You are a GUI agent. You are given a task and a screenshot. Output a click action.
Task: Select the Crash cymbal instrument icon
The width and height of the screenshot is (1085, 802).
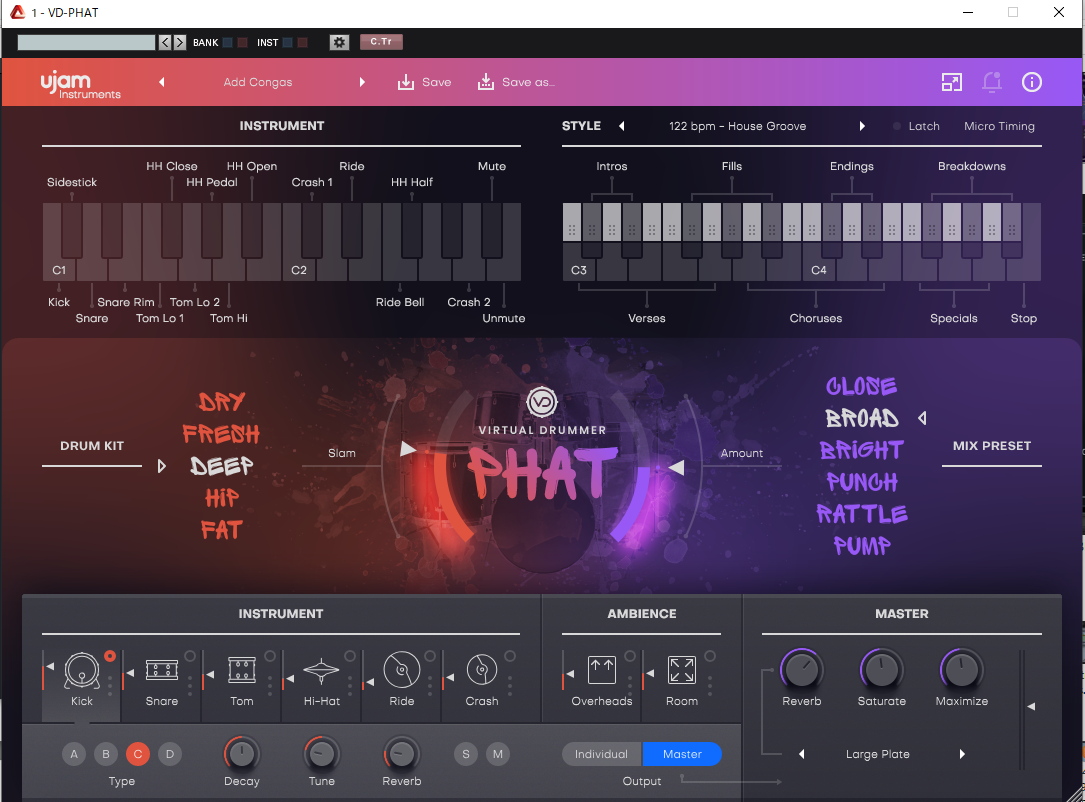(x=482, y=671)
